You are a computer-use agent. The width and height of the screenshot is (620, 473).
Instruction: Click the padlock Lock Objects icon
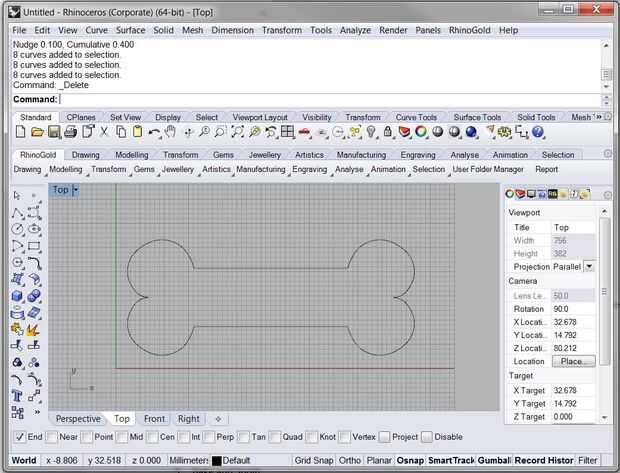(x=388, y=132)
